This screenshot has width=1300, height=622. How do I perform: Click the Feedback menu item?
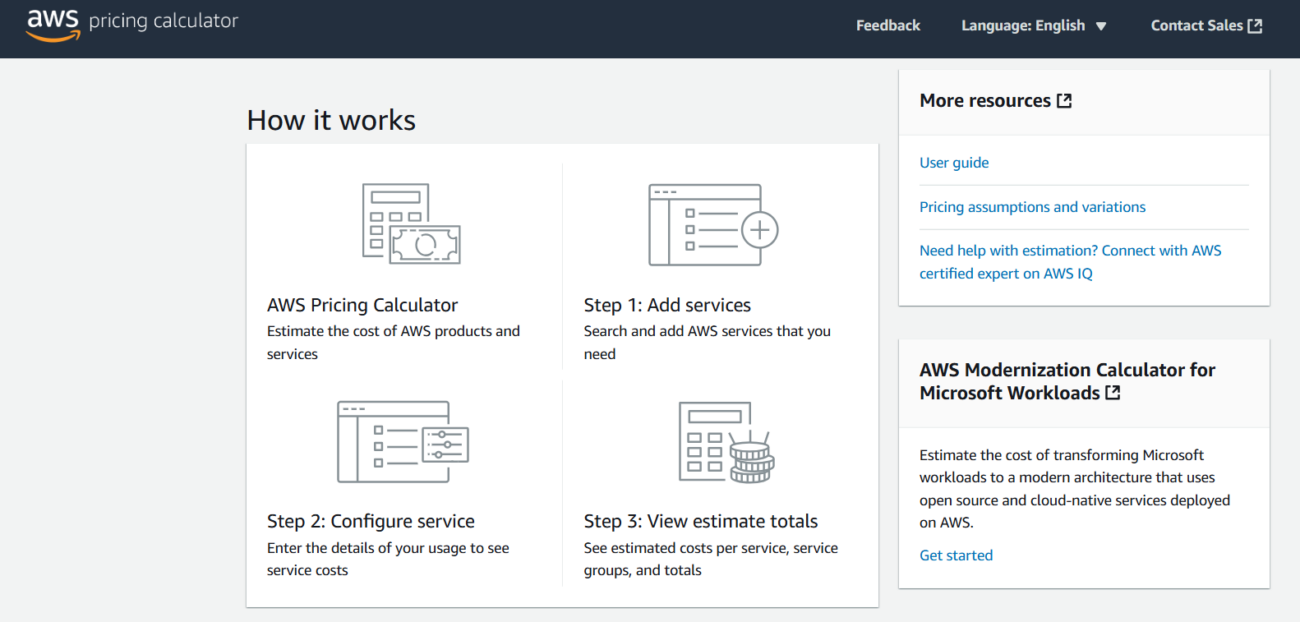[x=888, y=25]
